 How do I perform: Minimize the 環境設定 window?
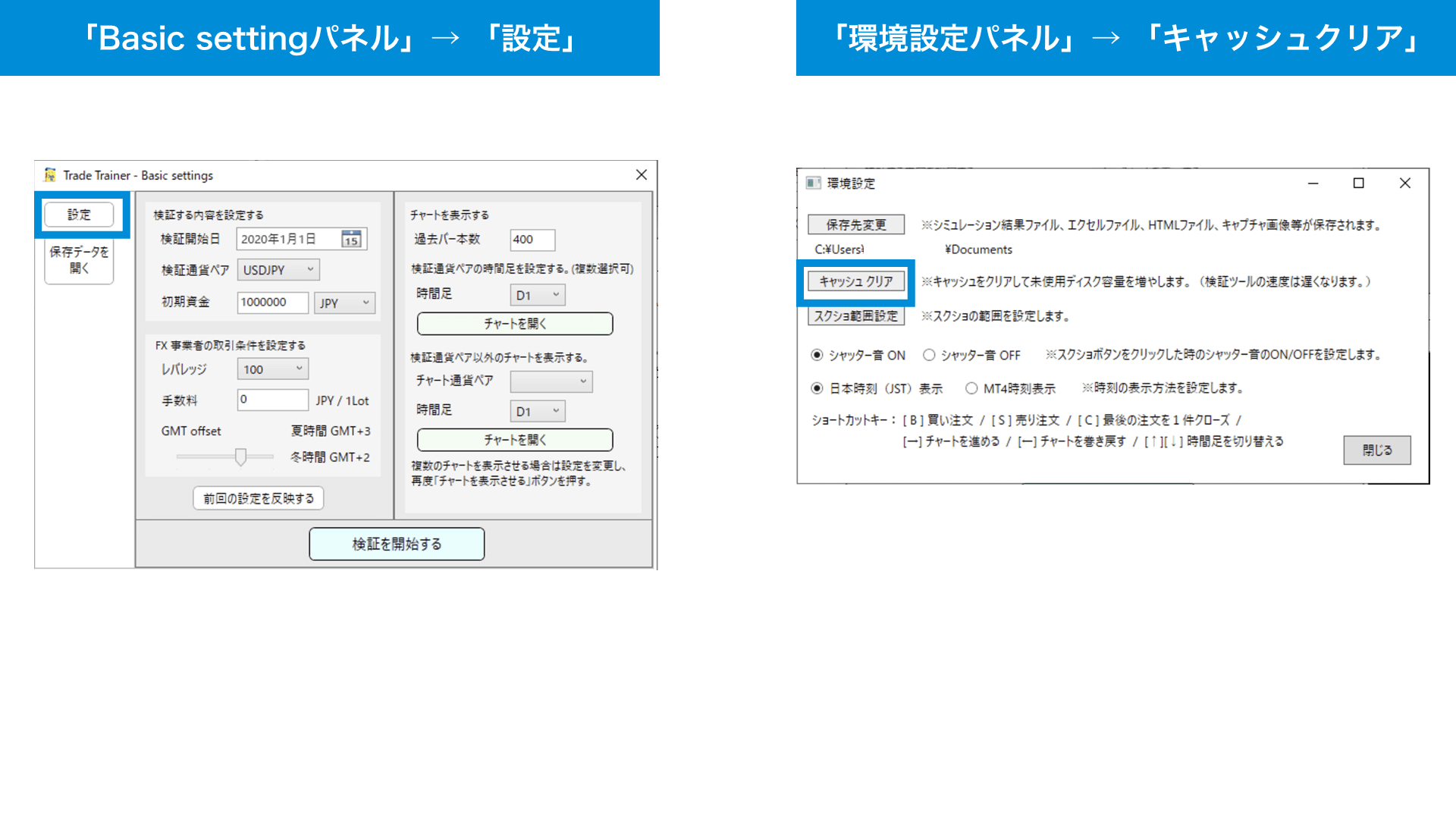(1313, 184)
